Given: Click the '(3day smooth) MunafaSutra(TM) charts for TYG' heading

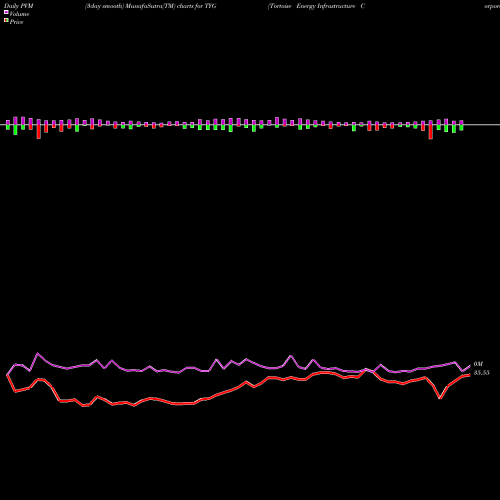Looking at the screenshot, I should pos(150,6).
